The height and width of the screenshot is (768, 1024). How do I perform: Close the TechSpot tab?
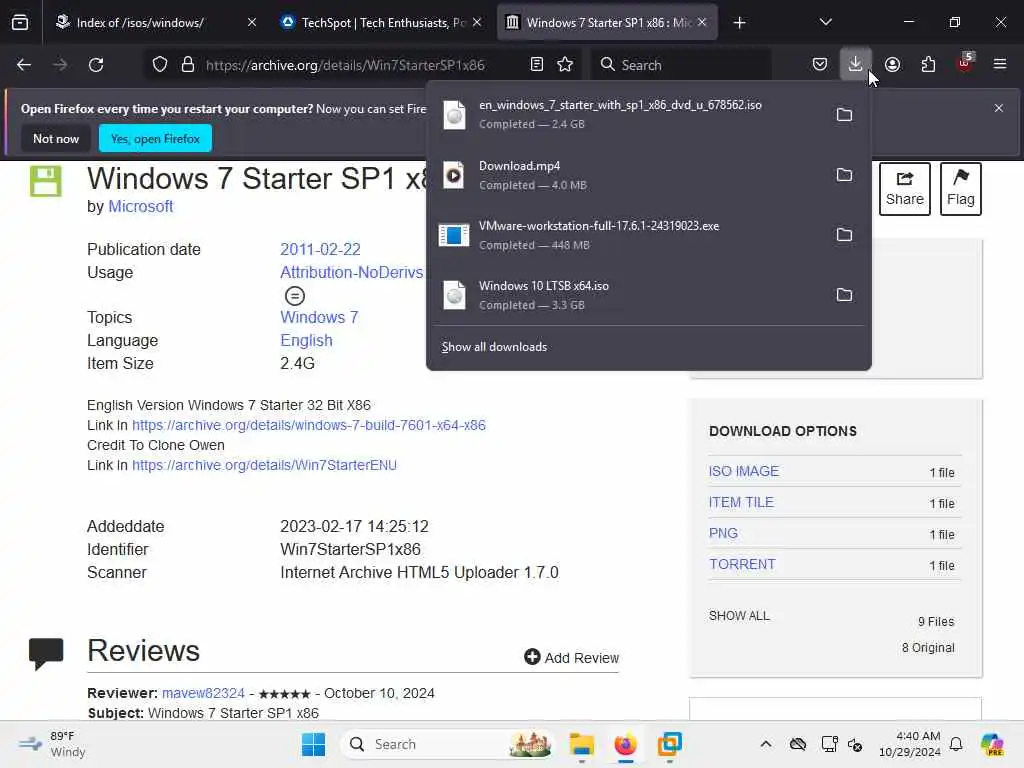click(477, 23)
